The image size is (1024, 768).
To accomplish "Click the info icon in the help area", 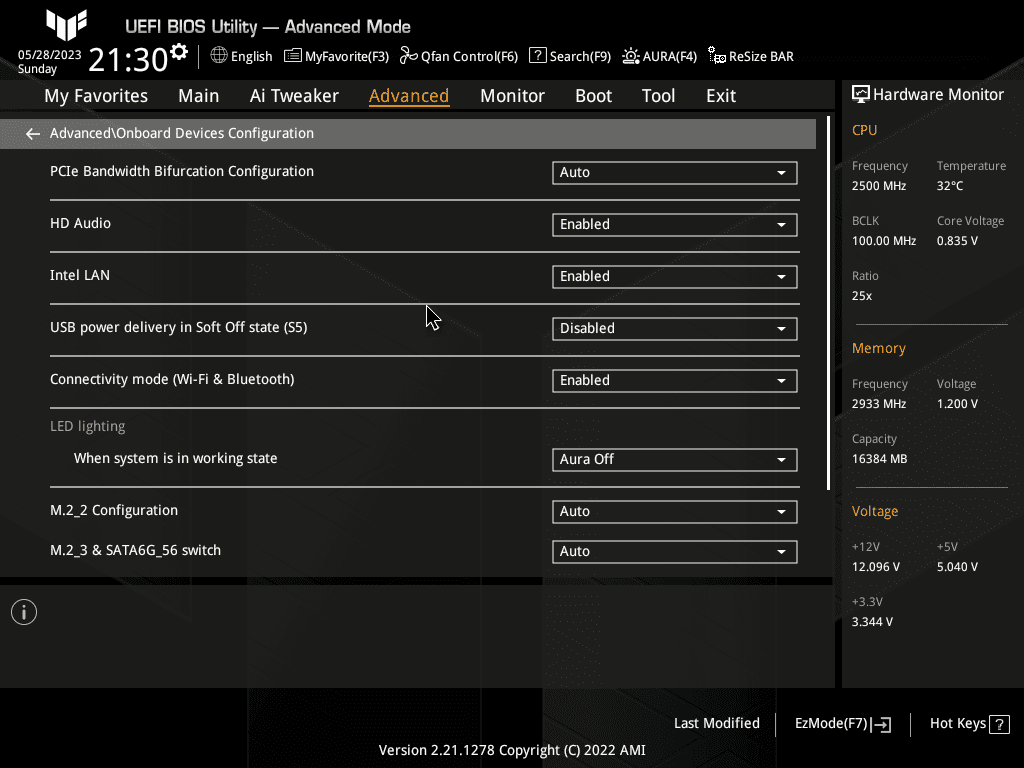I will (x=24, y=612).
